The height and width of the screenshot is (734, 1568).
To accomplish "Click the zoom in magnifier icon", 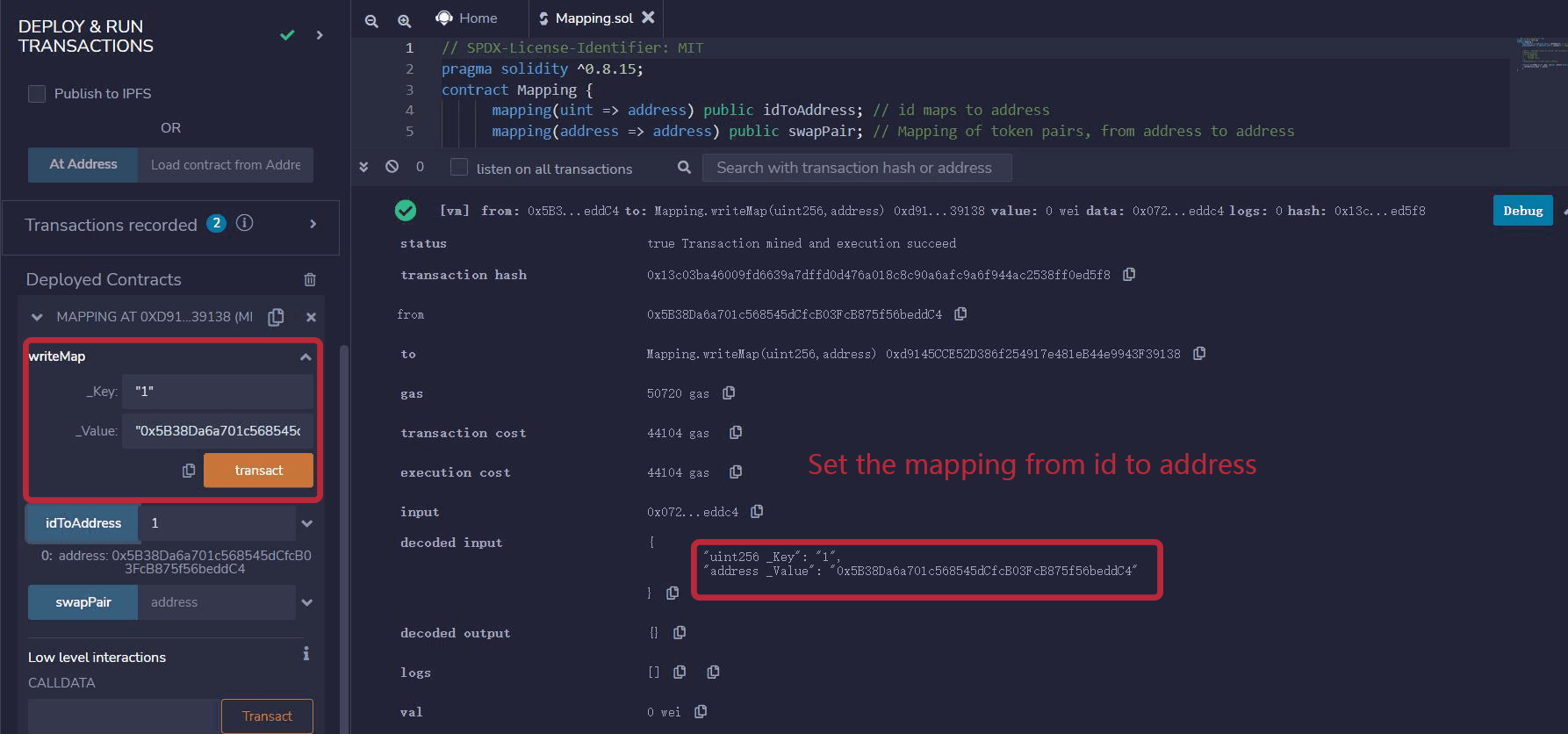I will tap(404, 20).
